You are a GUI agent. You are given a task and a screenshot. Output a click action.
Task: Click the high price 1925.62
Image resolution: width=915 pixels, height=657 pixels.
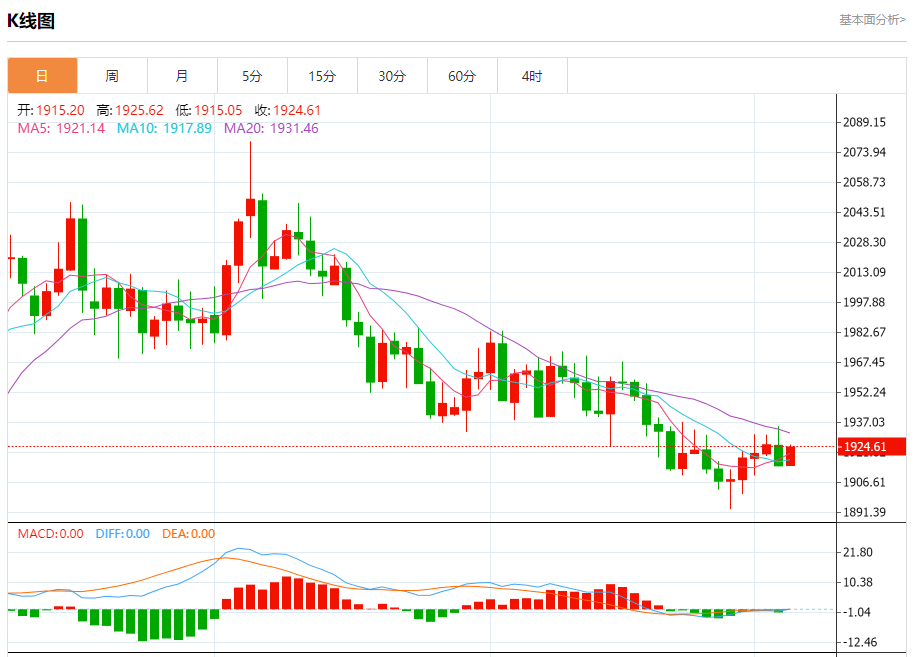139,110
